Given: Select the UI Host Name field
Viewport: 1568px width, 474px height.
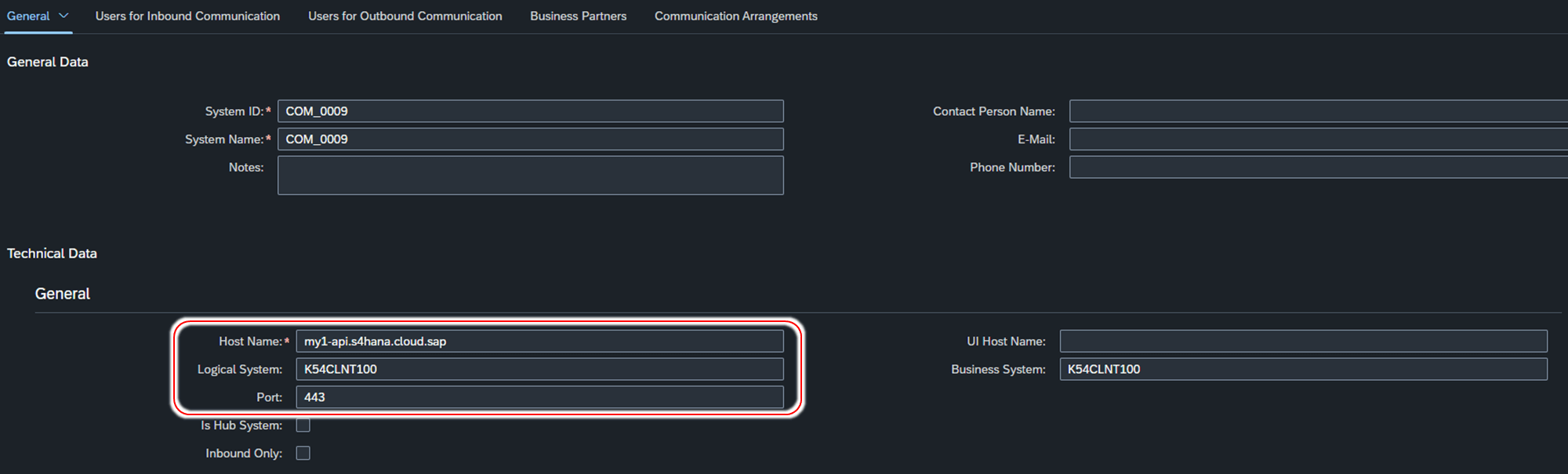Looking at the screenshot, I should pos(1303,342).
